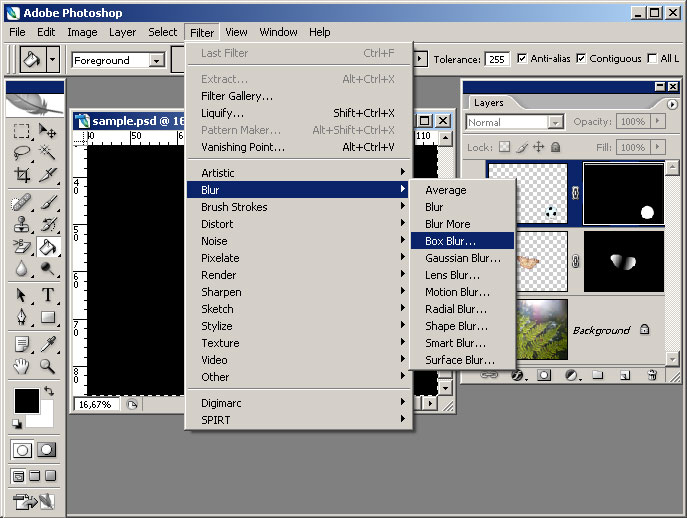Screen dimensions: 687x518
Task: Select the Notes tool
Action: pos(21,344)
